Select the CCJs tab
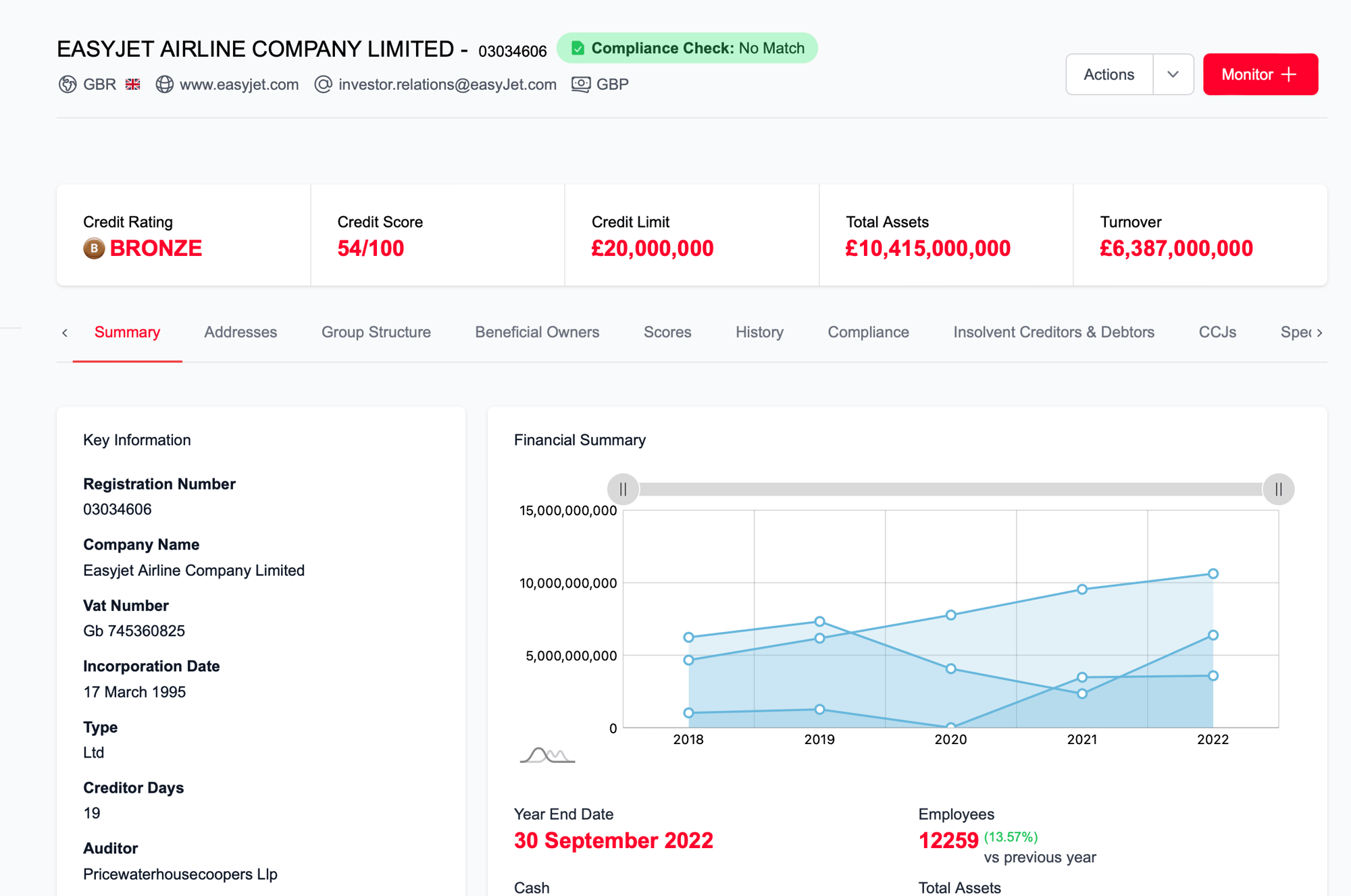1351x896 pixels. (1217, 332)
